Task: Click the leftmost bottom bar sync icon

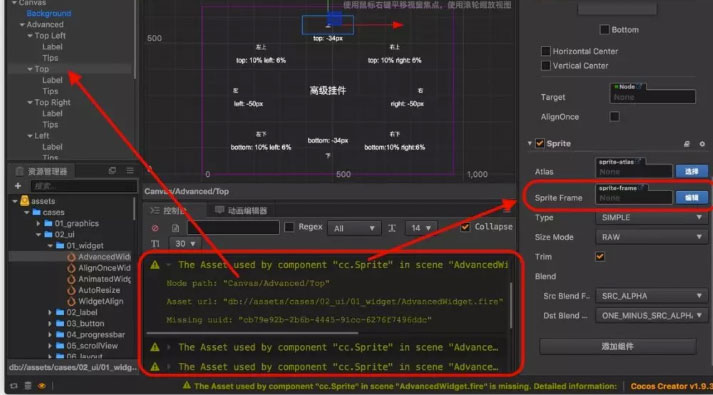Action: [x=14, y=385]
